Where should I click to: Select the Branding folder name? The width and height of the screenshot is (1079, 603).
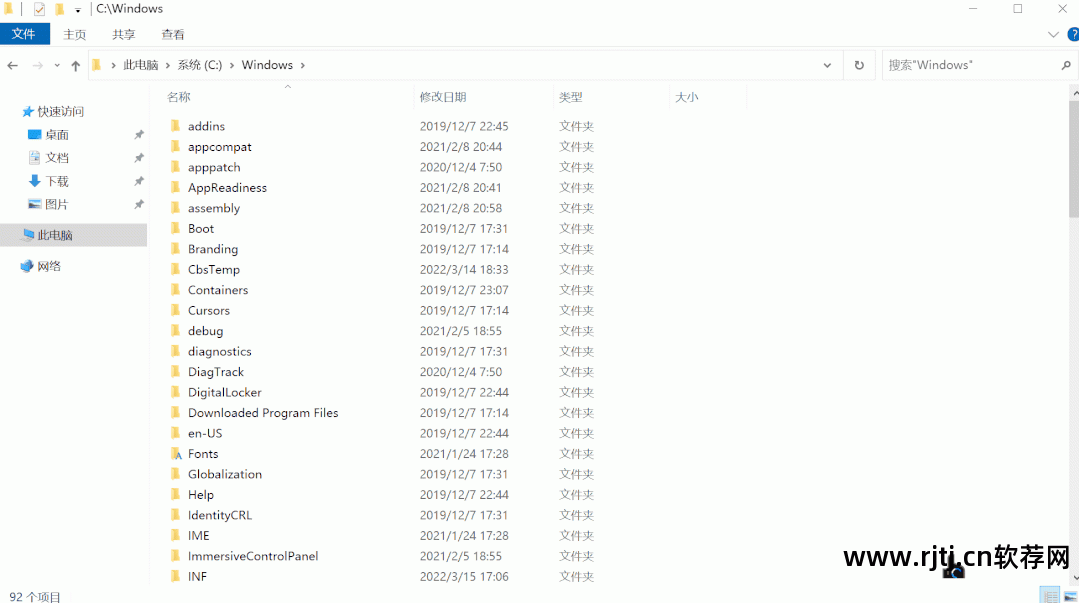[x=213, y=249]
